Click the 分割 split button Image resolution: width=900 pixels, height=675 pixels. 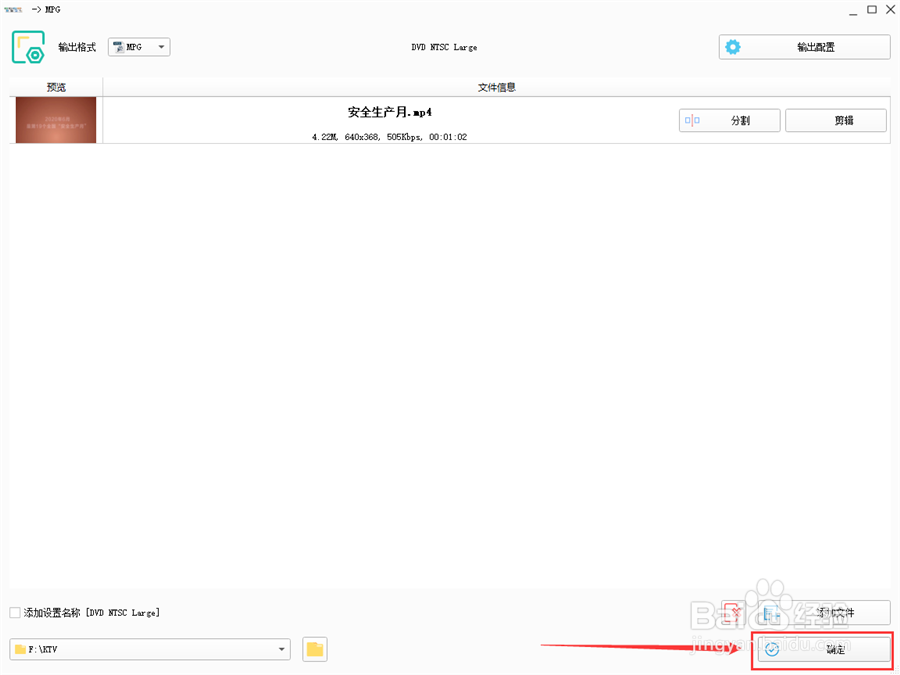(x=730, y=121)
